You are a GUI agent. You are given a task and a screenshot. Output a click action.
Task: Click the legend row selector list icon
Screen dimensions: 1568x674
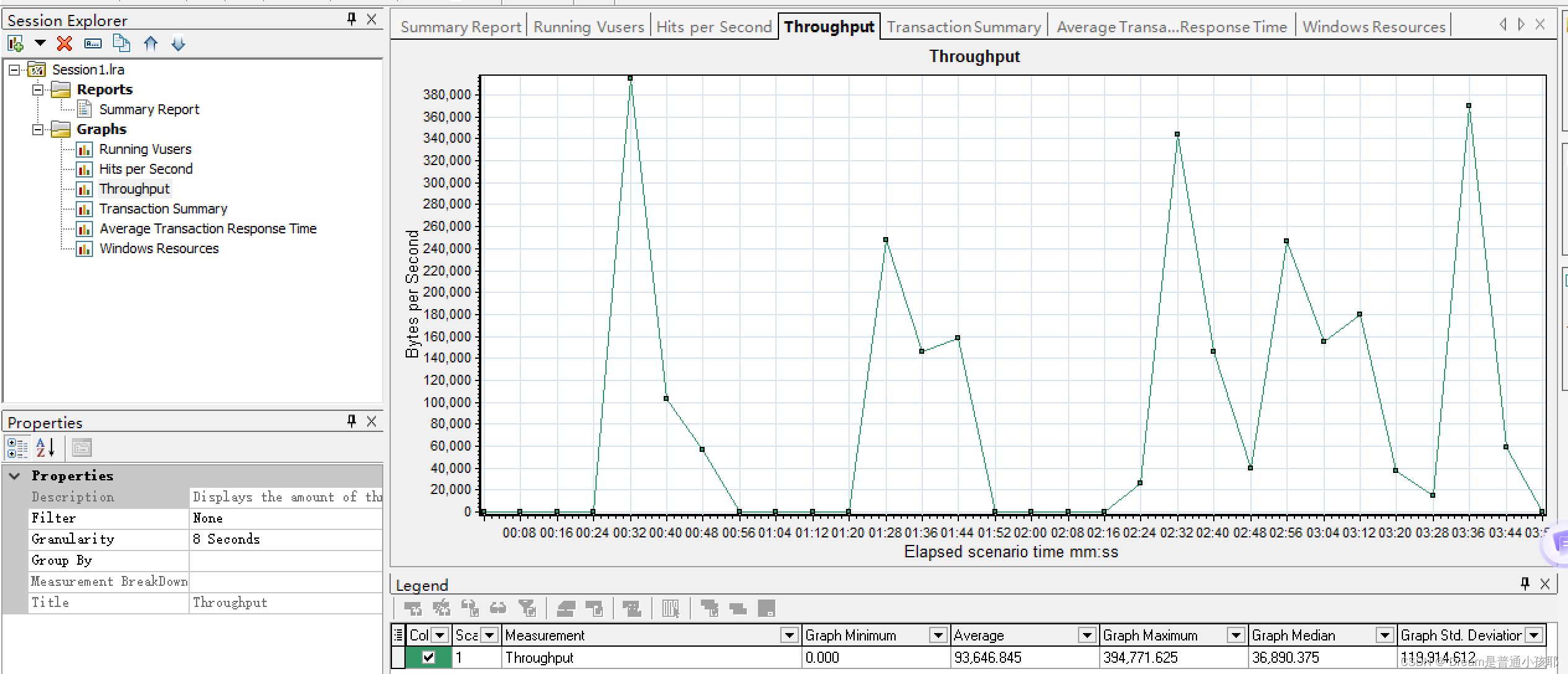point(398,635)
